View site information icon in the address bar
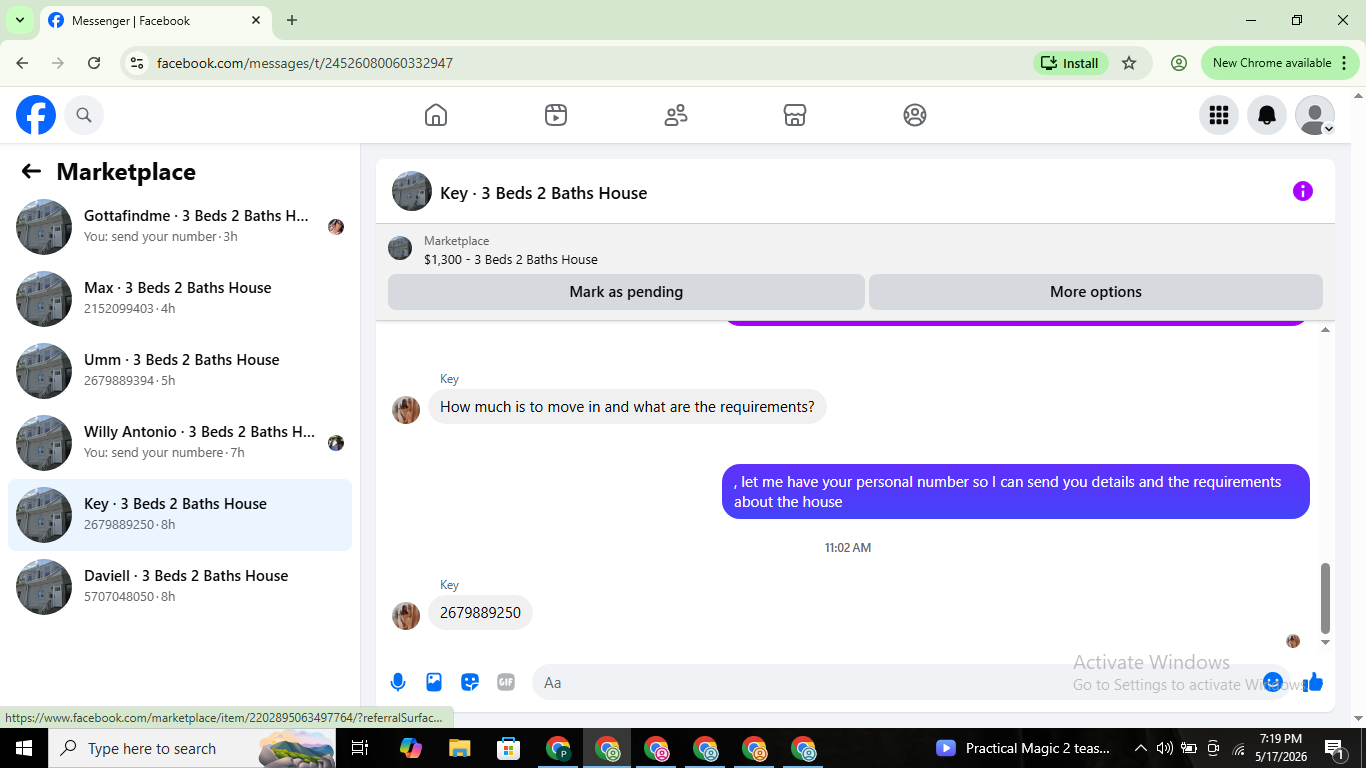The width and height of the screenshot is (1366, 768). (138, 63)
